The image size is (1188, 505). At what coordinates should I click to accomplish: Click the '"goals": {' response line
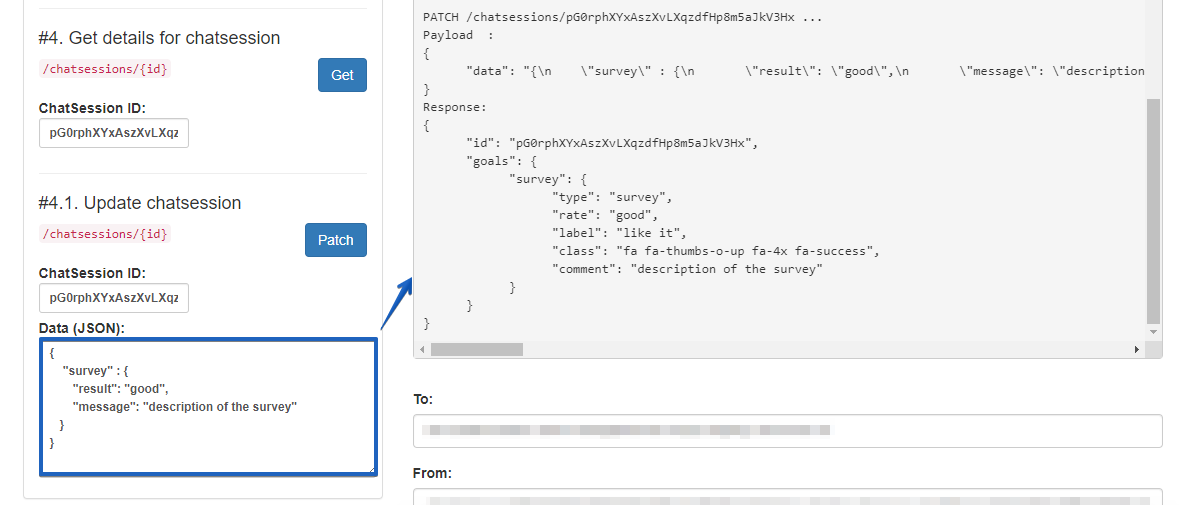pos(502,161)
